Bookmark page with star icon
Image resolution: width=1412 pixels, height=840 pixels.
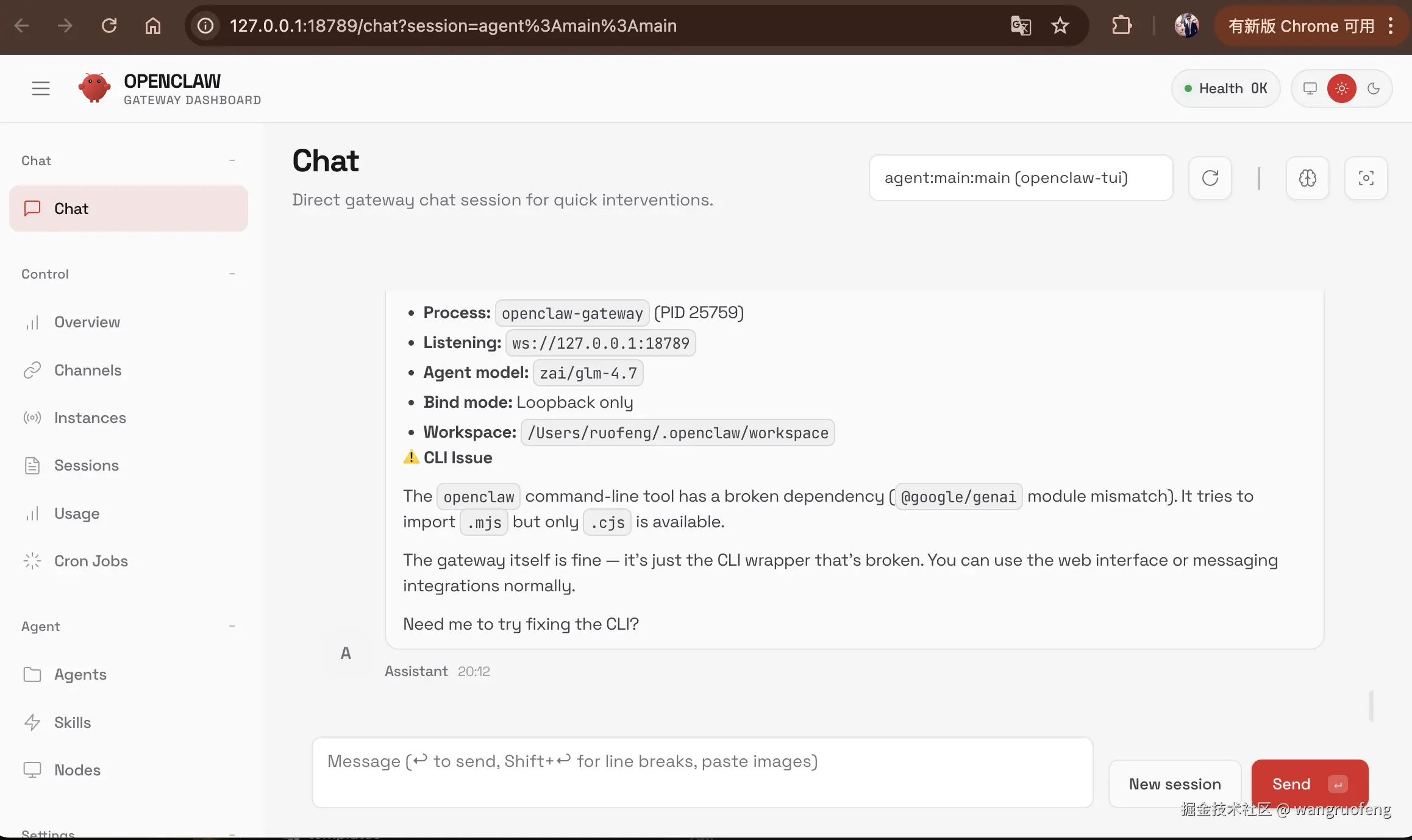click(1060, 26)
